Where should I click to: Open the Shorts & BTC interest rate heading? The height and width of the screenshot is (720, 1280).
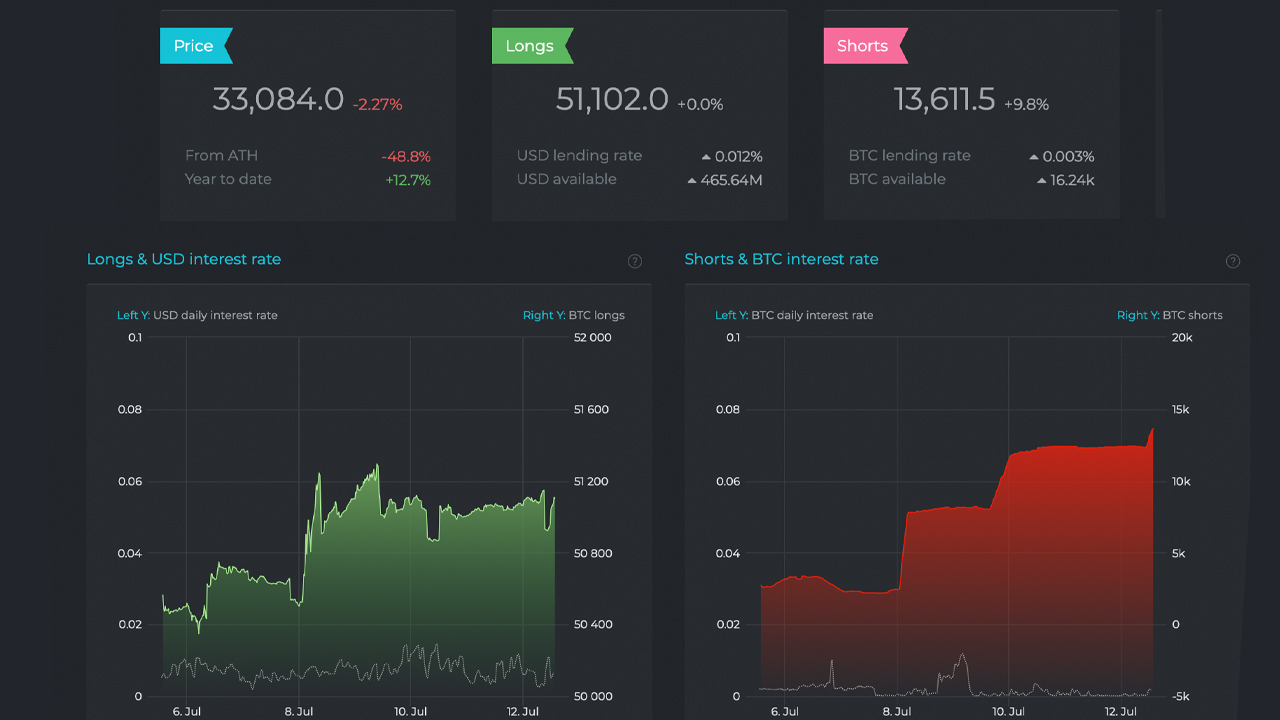781,259
